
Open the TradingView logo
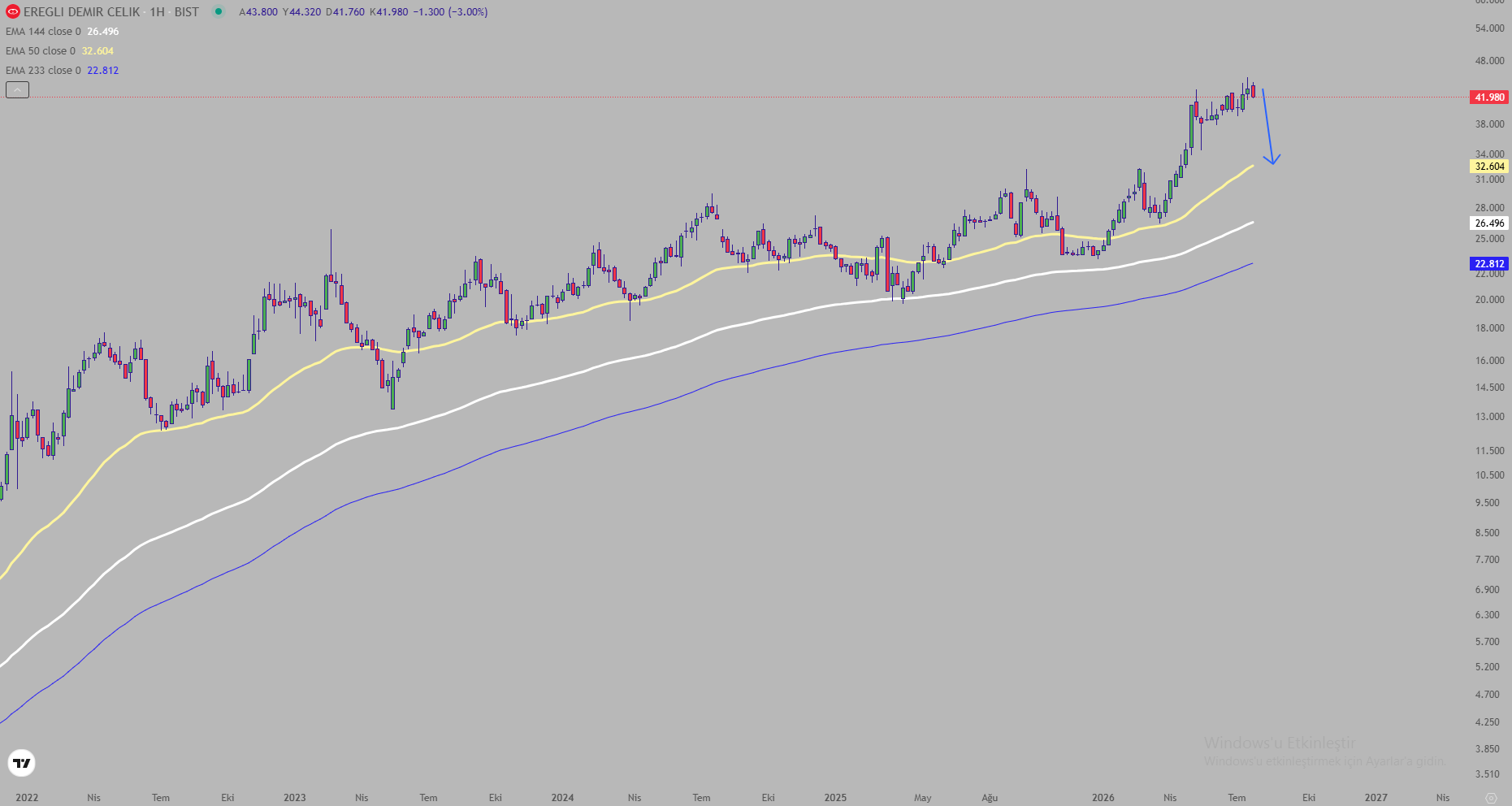click(x=22, y=763)
